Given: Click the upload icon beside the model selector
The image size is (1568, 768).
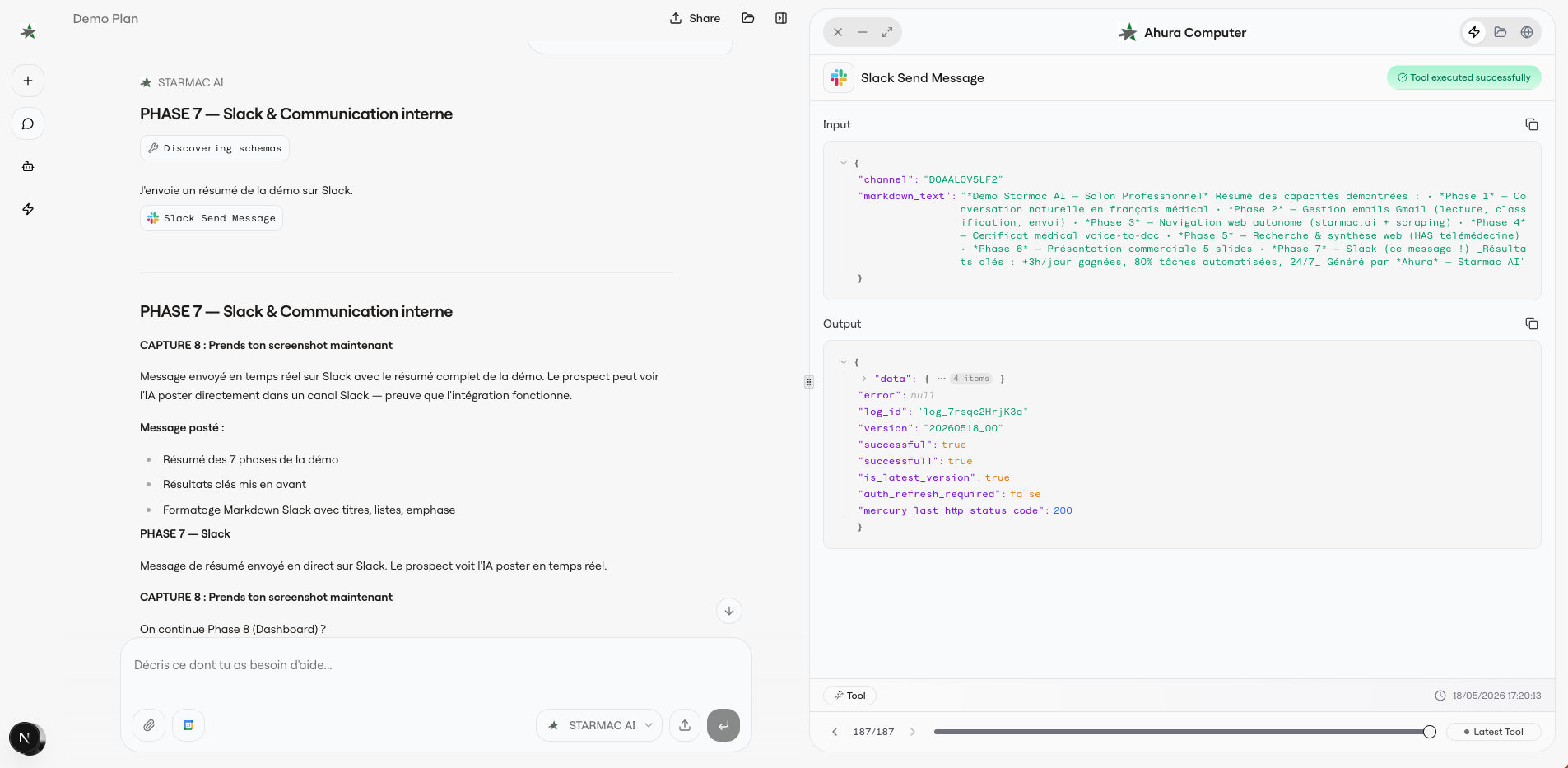Looking at the screenshot, I should 685,725.
